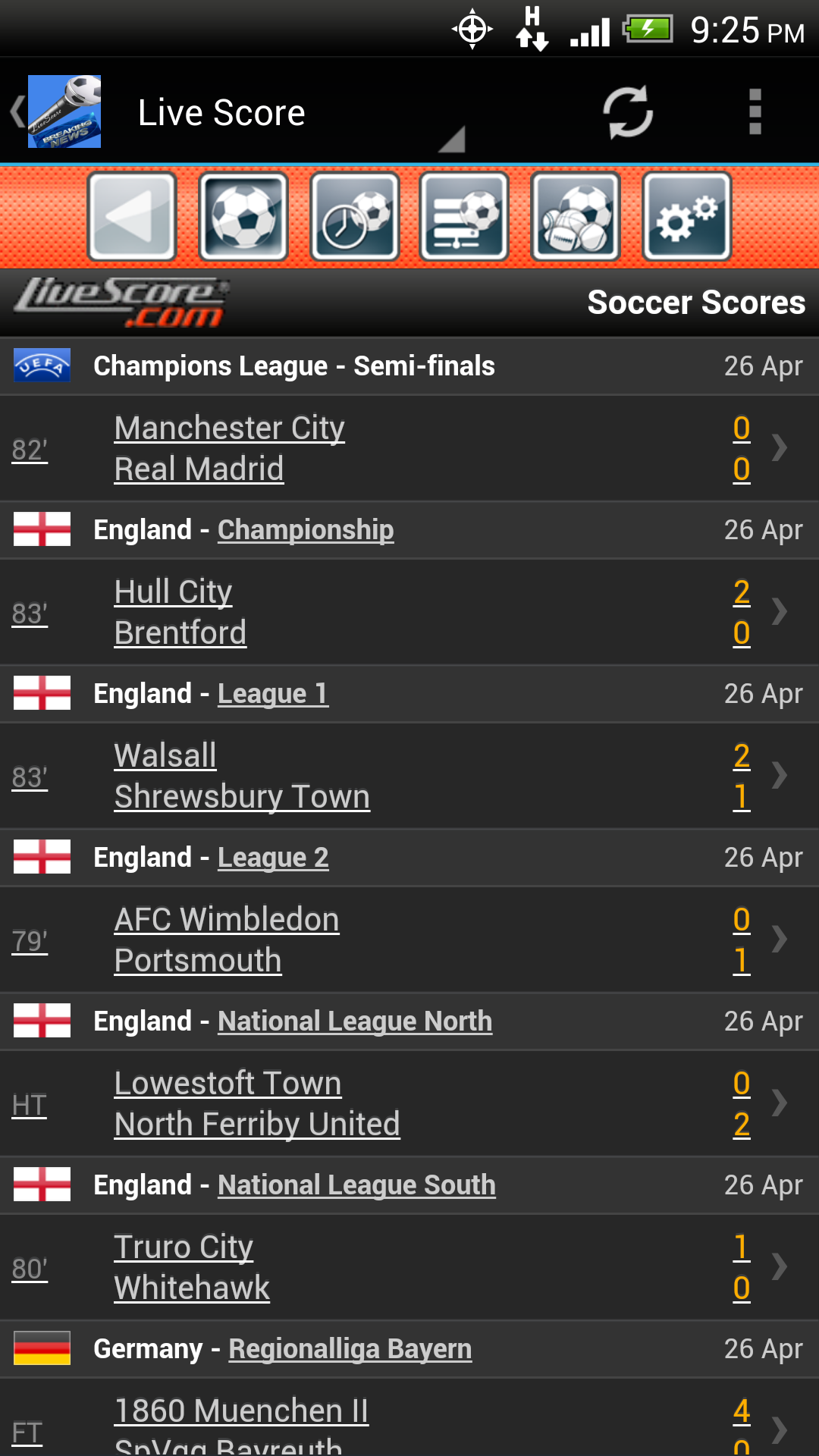The width and height of the screenshot is (819, 1456).
Task: Tap the UEFA badge next to Champions League
Action: click(42, 365)
